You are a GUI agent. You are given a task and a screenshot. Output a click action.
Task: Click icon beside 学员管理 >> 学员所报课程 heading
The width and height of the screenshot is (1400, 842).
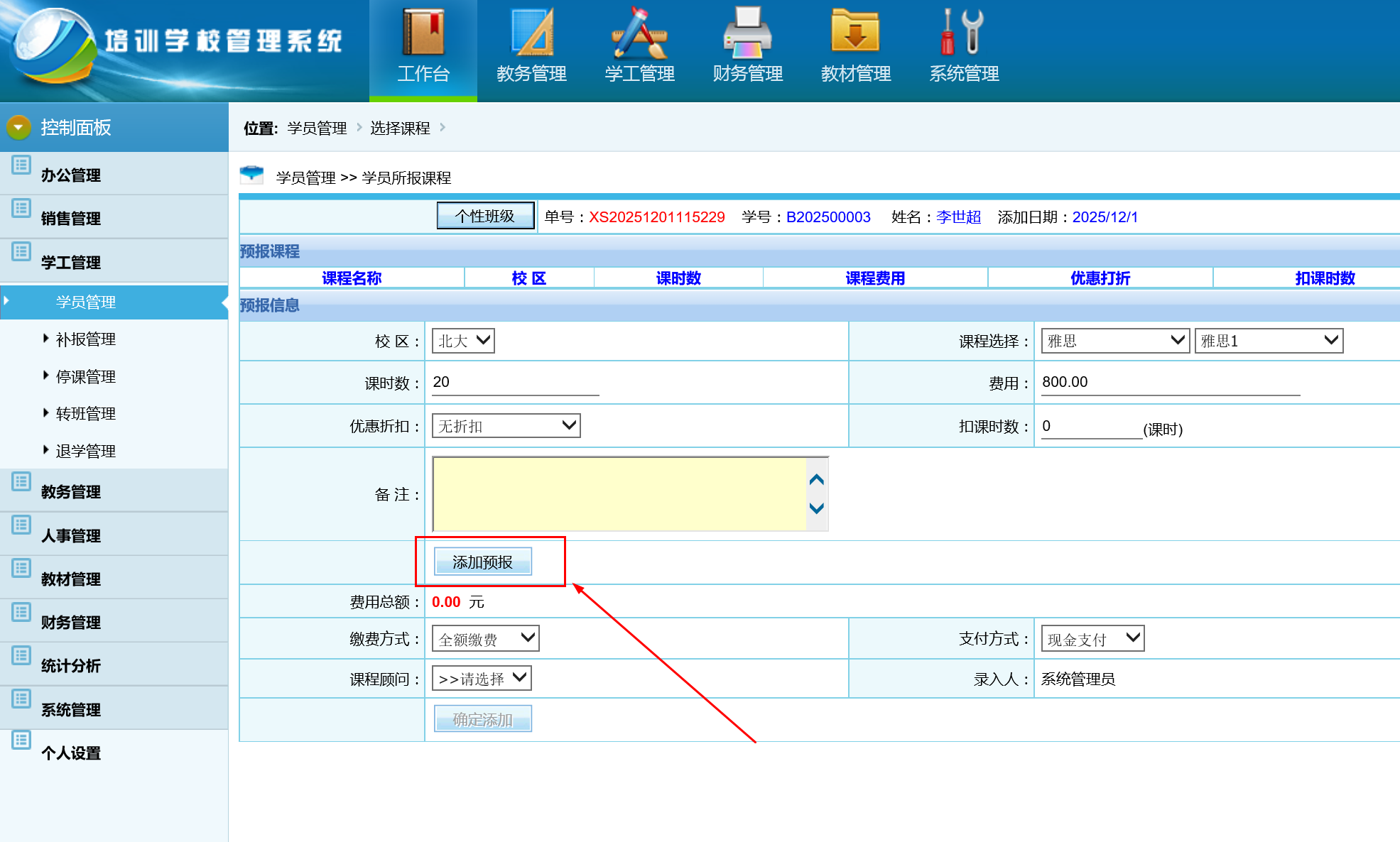(x=251, y=174)
